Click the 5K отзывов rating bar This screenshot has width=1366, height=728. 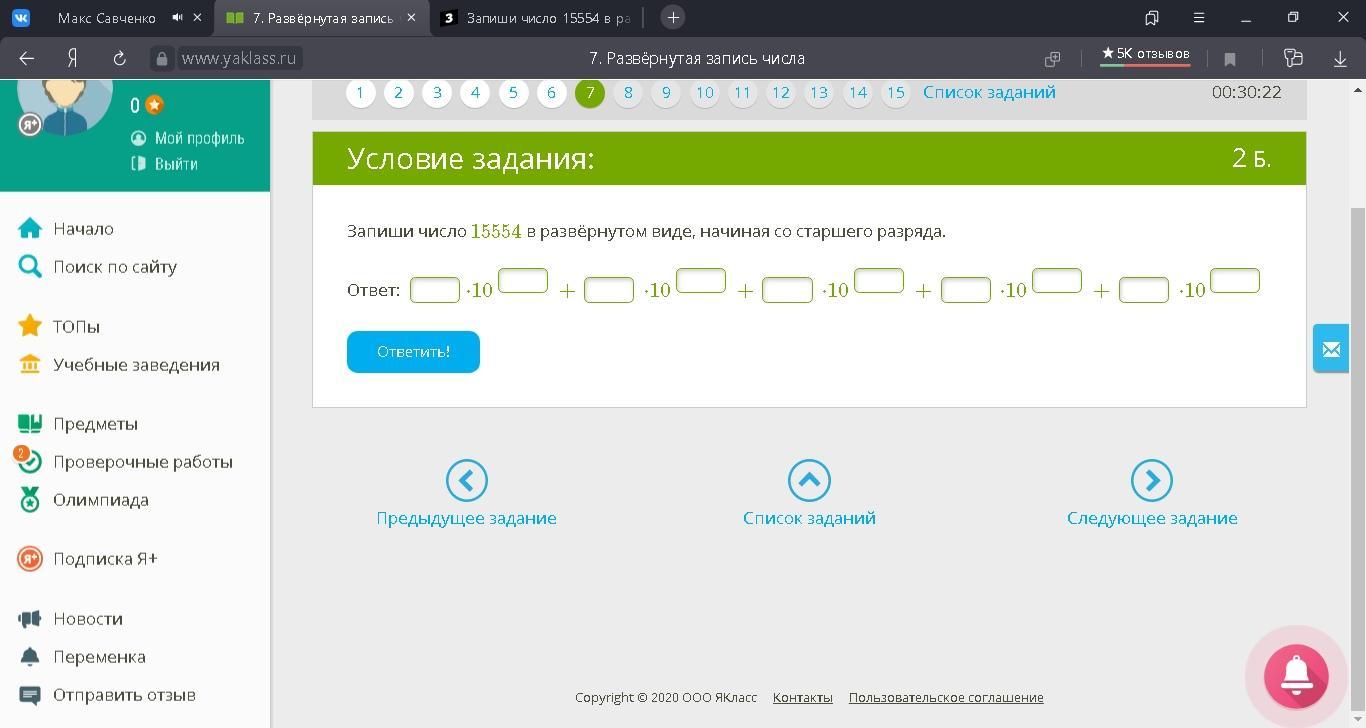pyautogui.click(x=1145, y=55)
